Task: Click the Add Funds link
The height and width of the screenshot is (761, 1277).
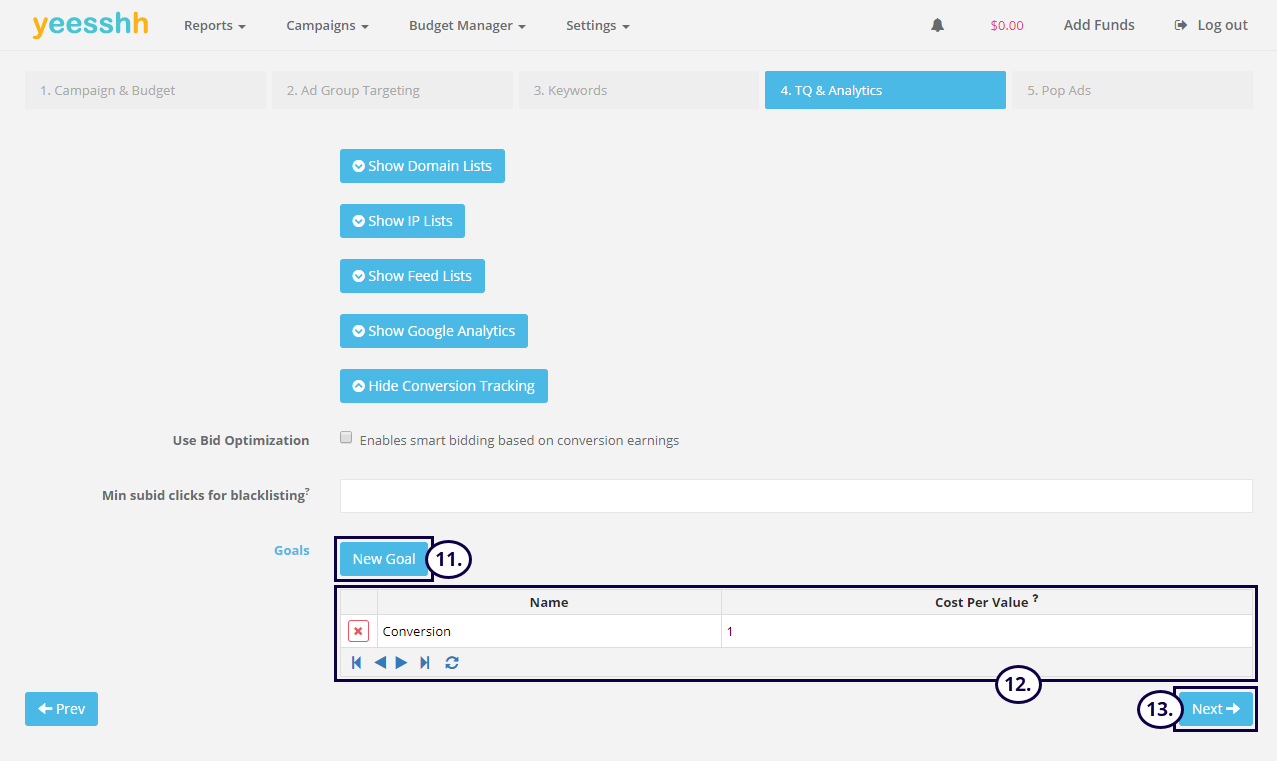Action: tap(1099, 25)
